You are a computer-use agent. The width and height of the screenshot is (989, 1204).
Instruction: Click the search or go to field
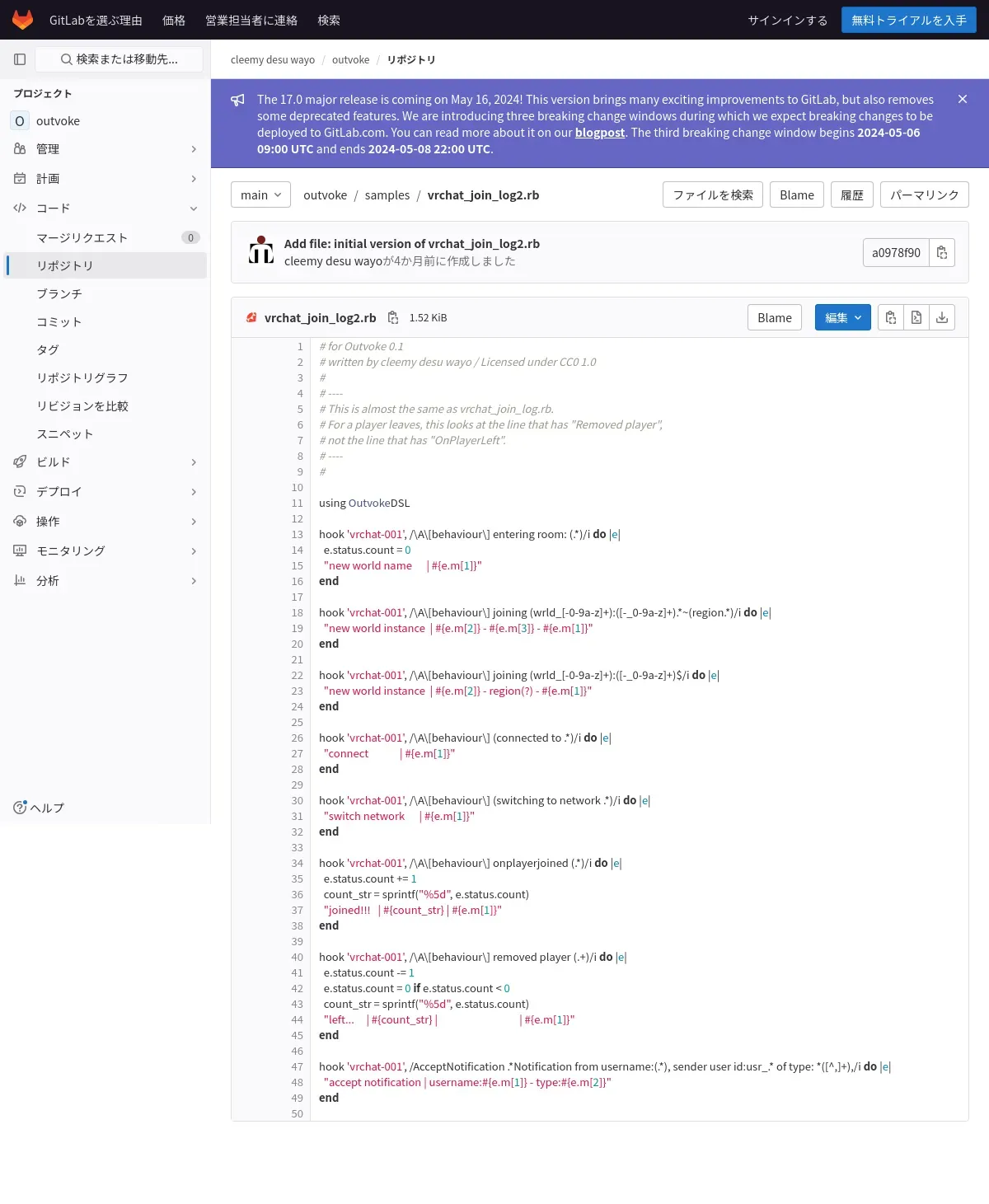click(120, 59)
